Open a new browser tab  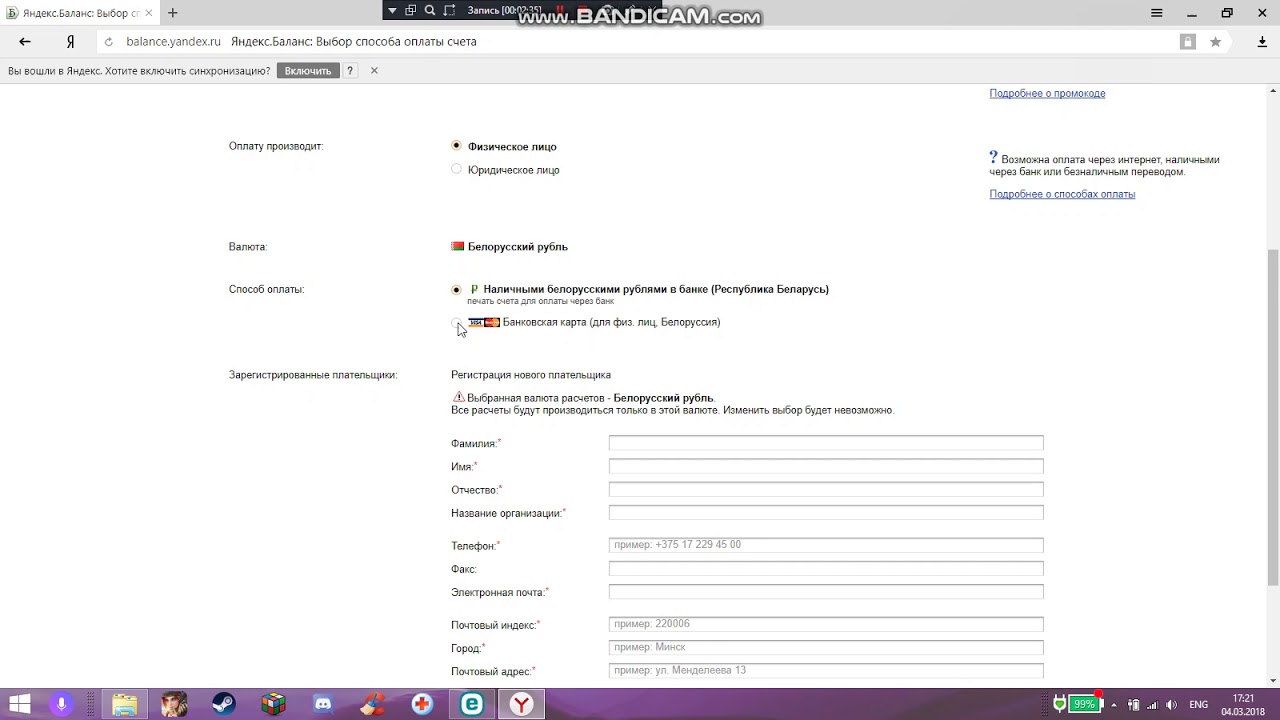(x=172, y=13)
